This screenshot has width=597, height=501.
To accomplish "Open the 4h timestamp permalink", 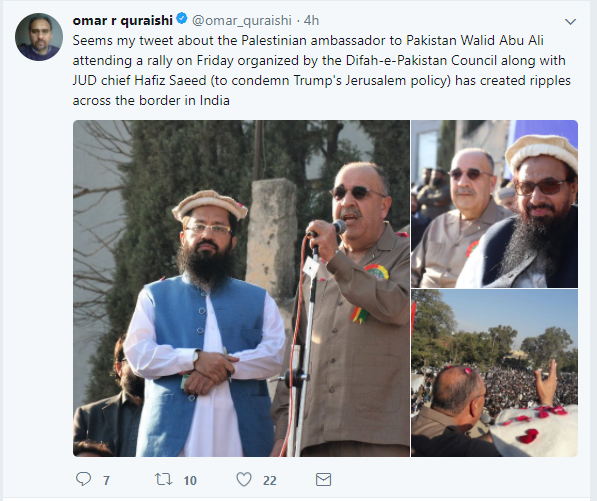I will (x=311, y=20).
